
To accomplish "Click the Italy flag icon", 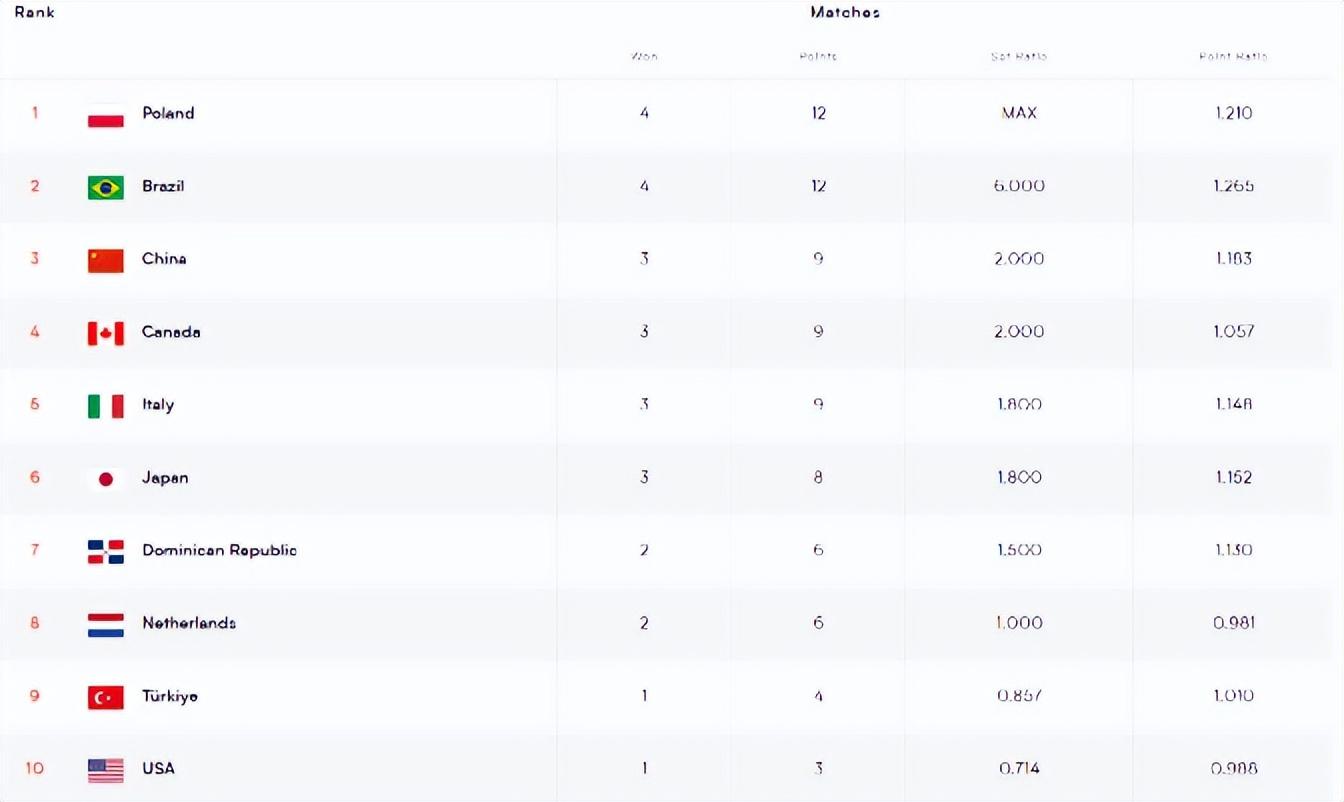I will coord(106,406).
